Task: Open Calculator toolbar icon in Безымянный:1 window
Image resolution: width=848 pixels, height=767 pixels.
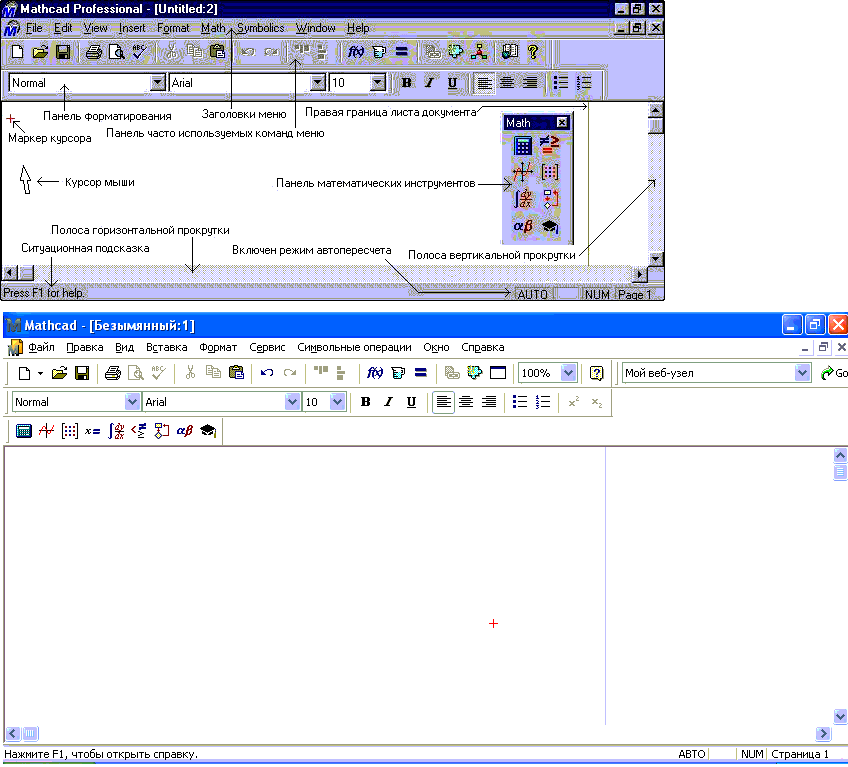Action: pyautogui.click(x=24, y=431)
